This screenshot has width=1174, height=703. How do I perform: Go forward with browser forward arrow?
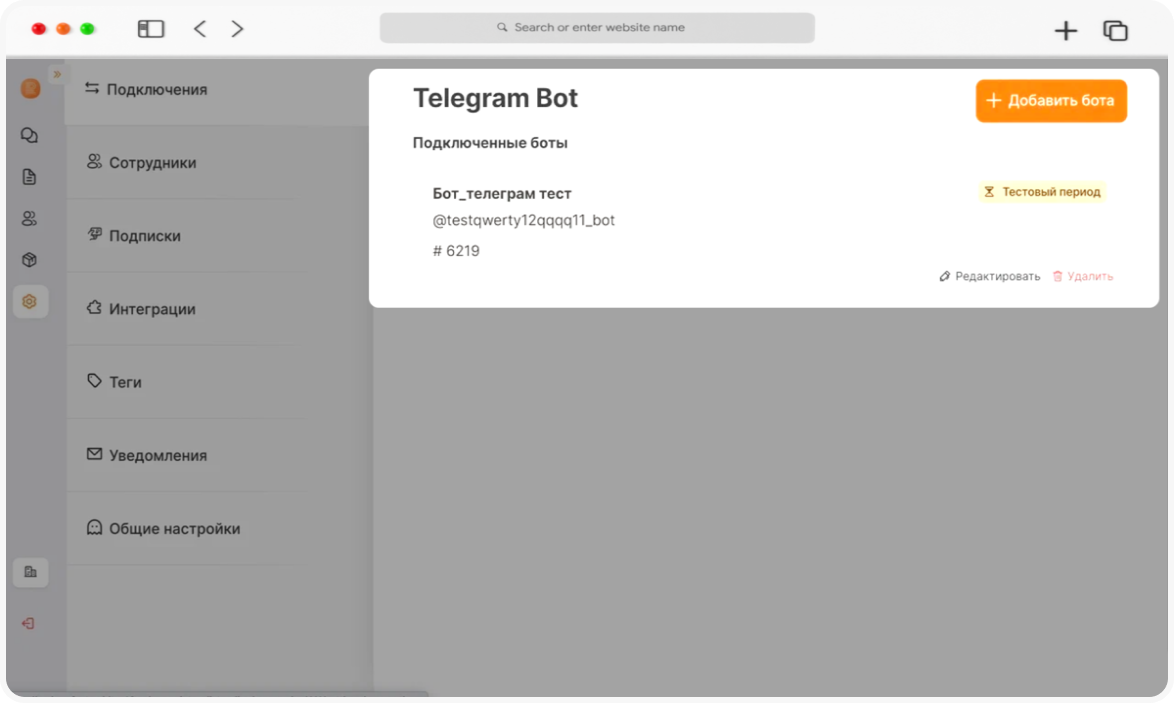point(237,28)
